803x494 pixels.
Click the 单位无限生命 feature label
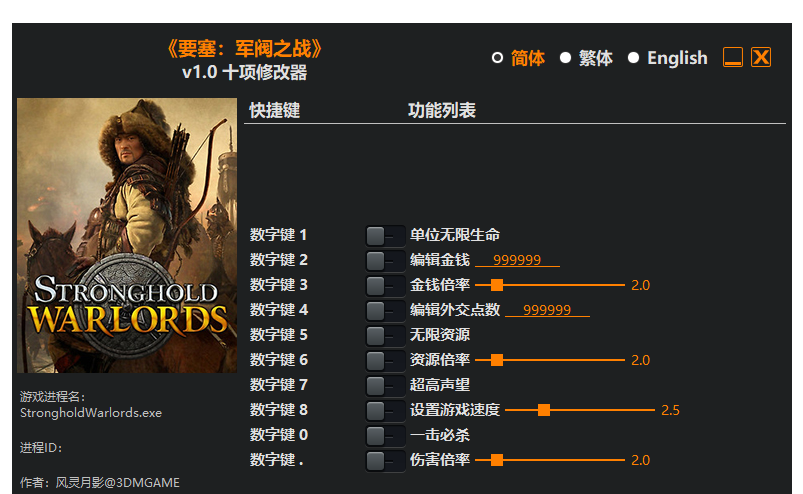(x=455, y=235)
